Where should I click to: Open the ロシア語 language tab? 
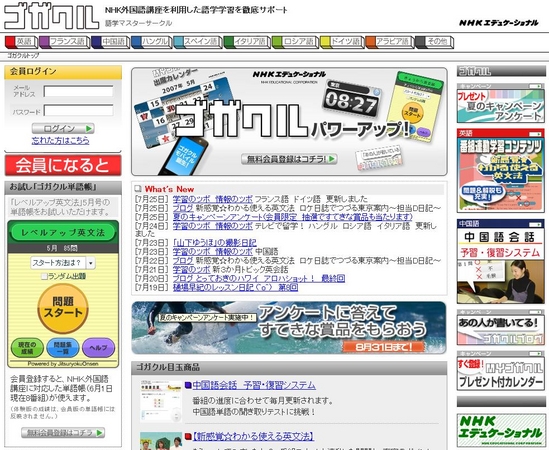tap(295, 42)
